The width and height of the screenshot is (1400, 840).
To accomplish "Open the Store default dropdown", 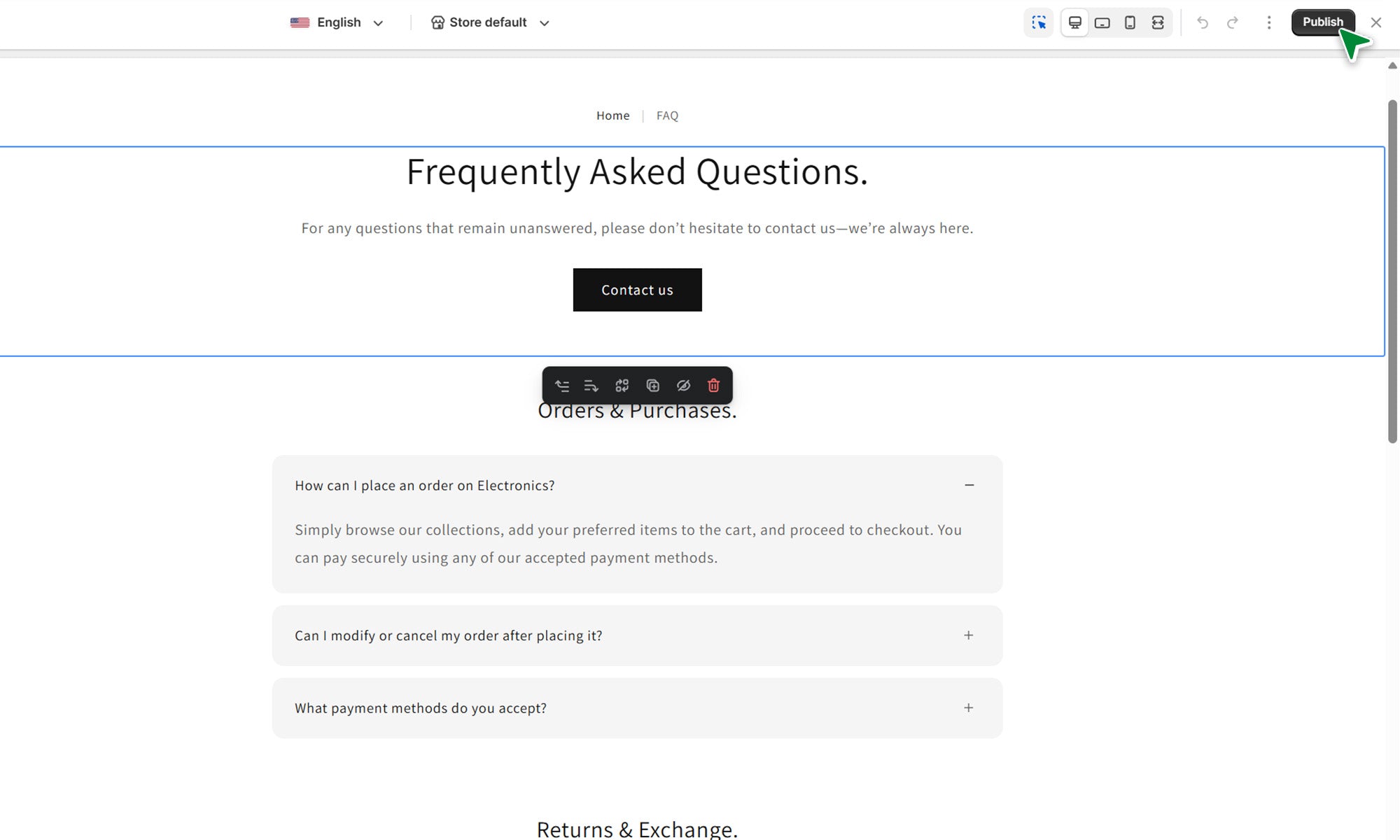I will [x=490, y=22].
